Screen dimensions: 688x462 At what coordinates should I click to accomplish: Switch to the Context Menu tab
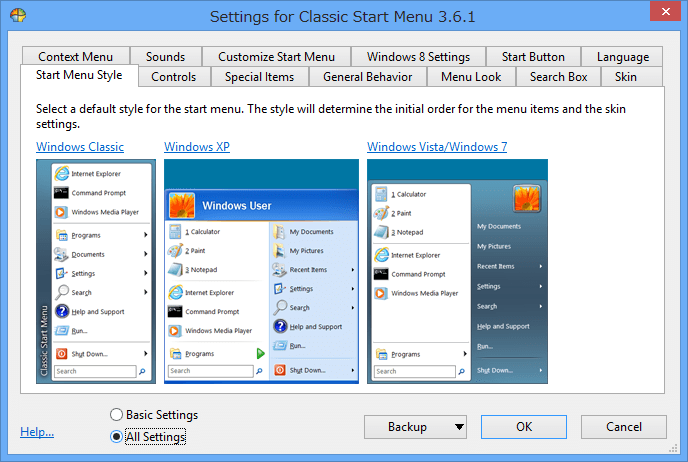[76, 57]
